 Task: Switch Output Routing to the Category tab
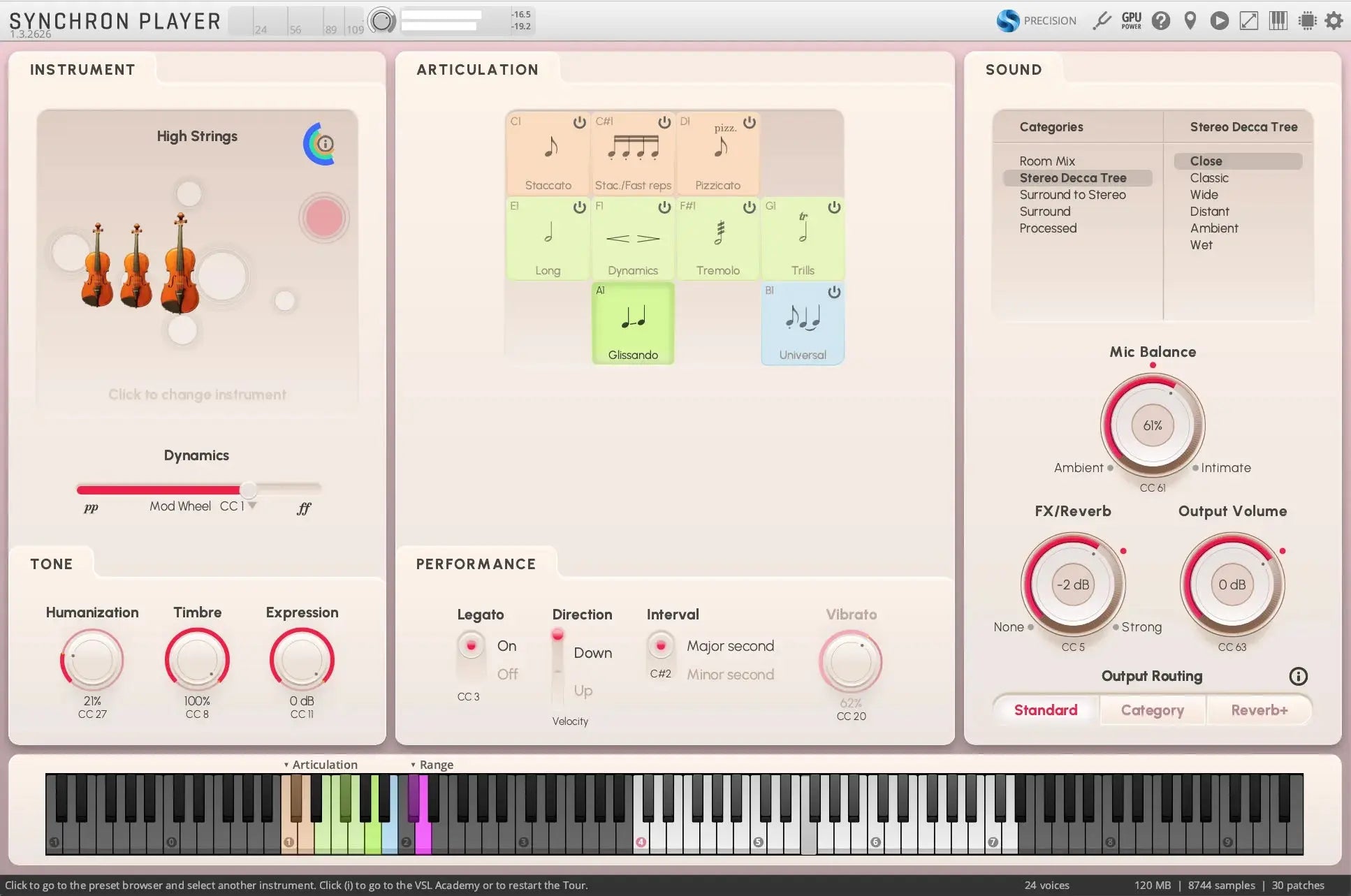(x=1152, y=710)
